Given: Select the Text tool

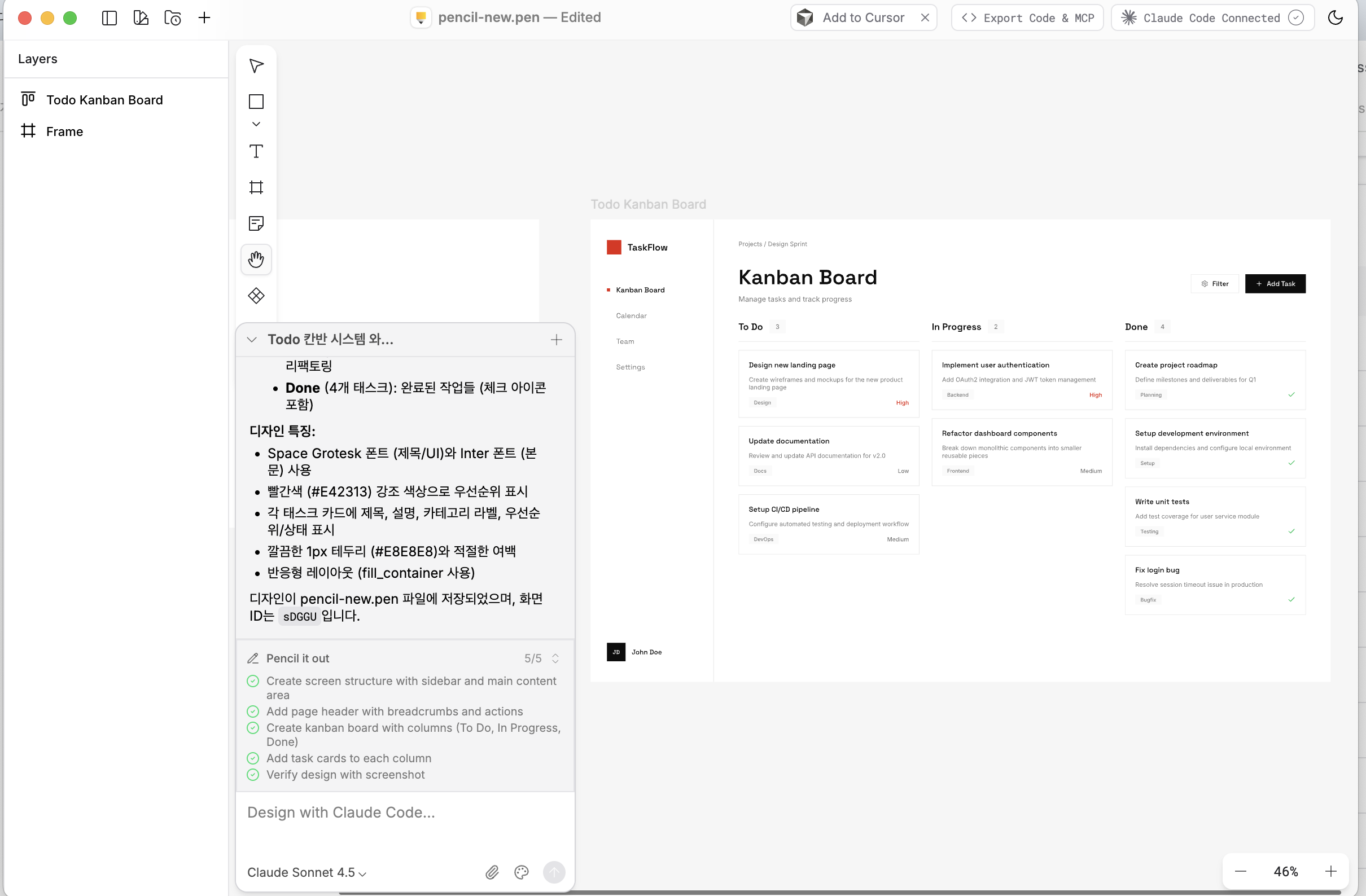Looking at the screenshot, I should [256, 151].
